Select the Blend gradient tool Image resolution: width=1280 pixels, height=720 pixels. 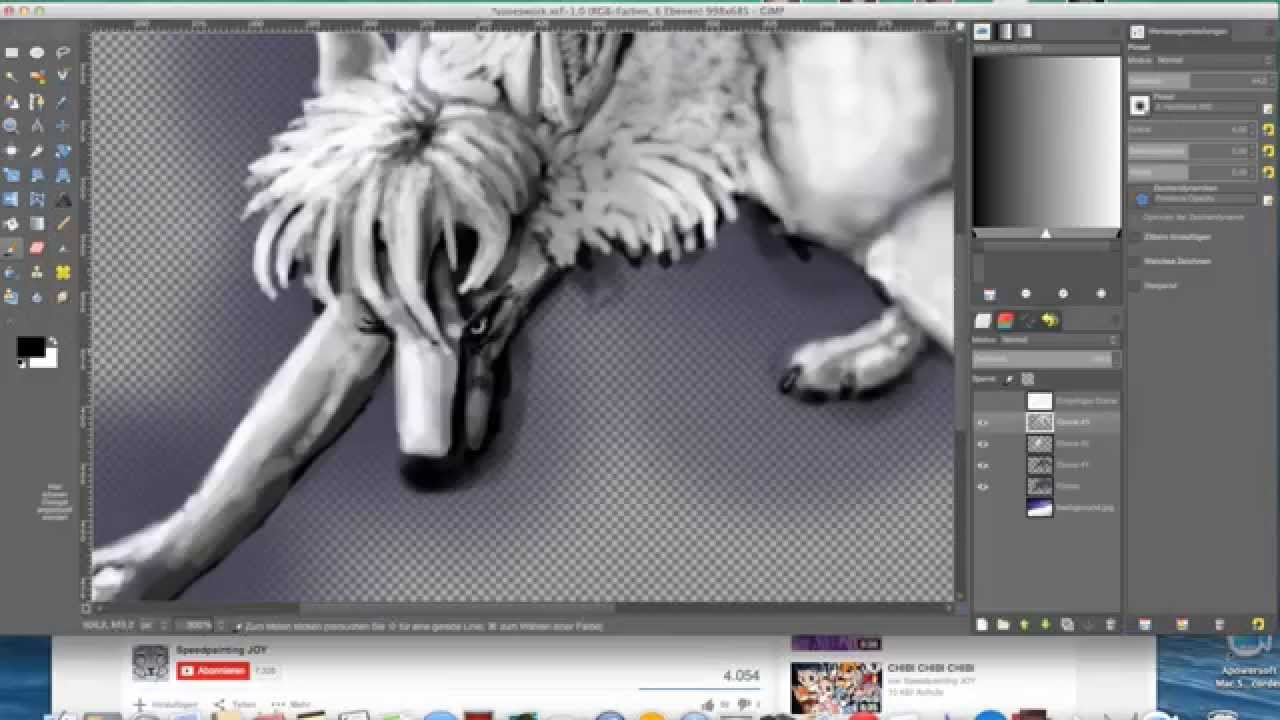tap(37, 224)
